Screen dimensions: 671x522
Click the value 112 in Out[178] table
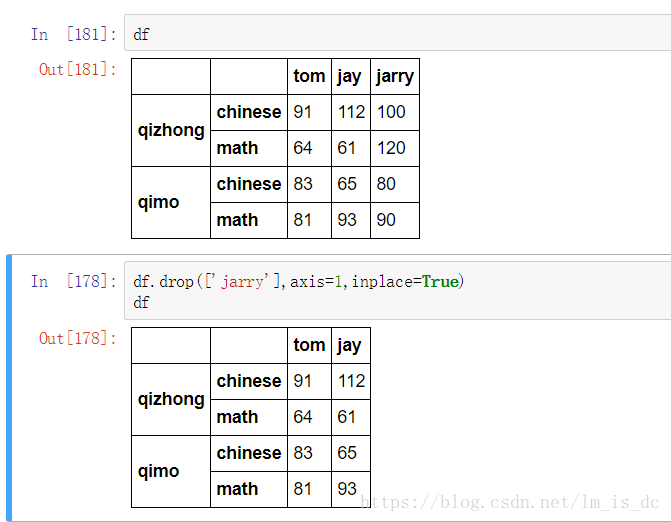tap(351, 382)
